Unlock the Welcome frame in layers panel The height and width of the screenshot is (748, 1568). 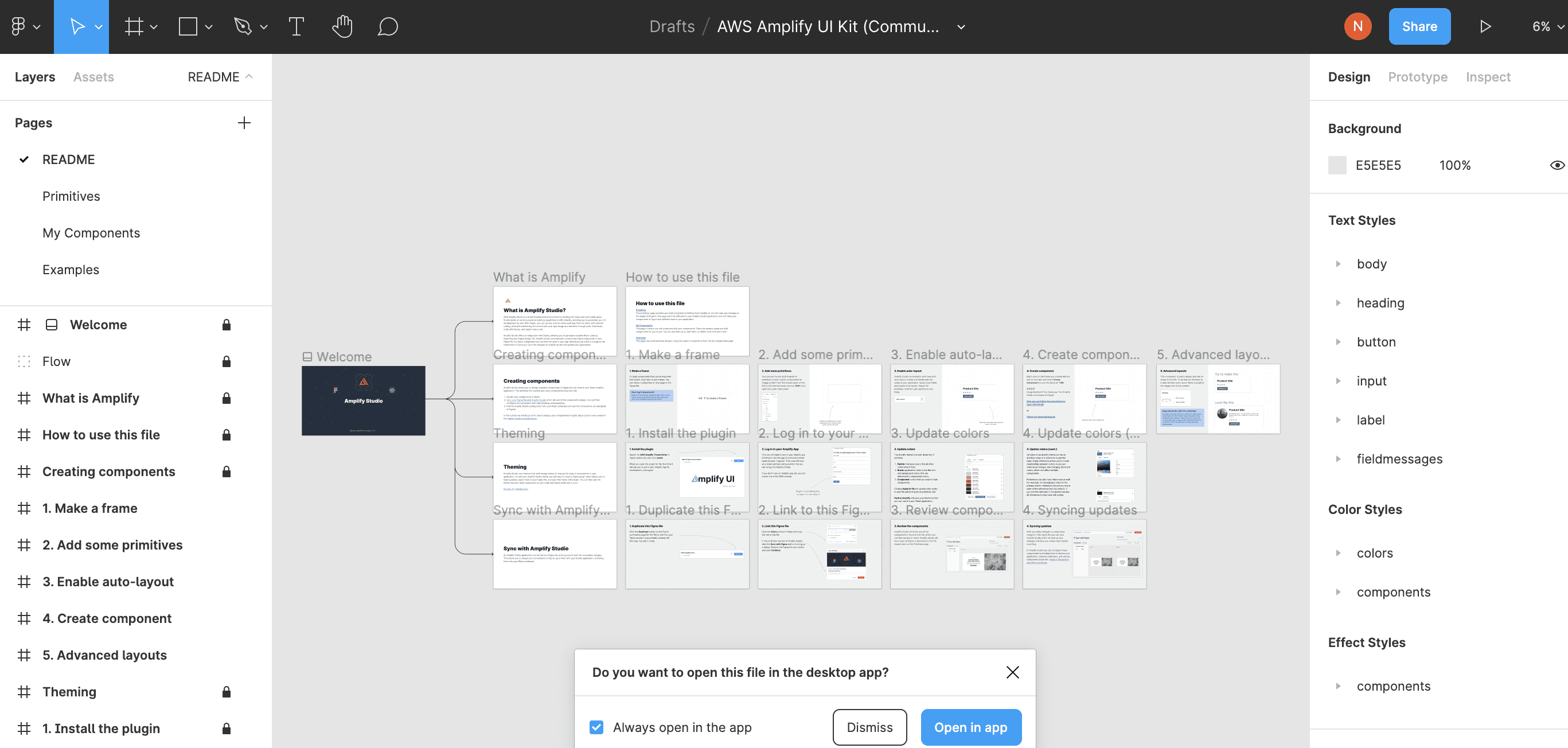[226, 325]
